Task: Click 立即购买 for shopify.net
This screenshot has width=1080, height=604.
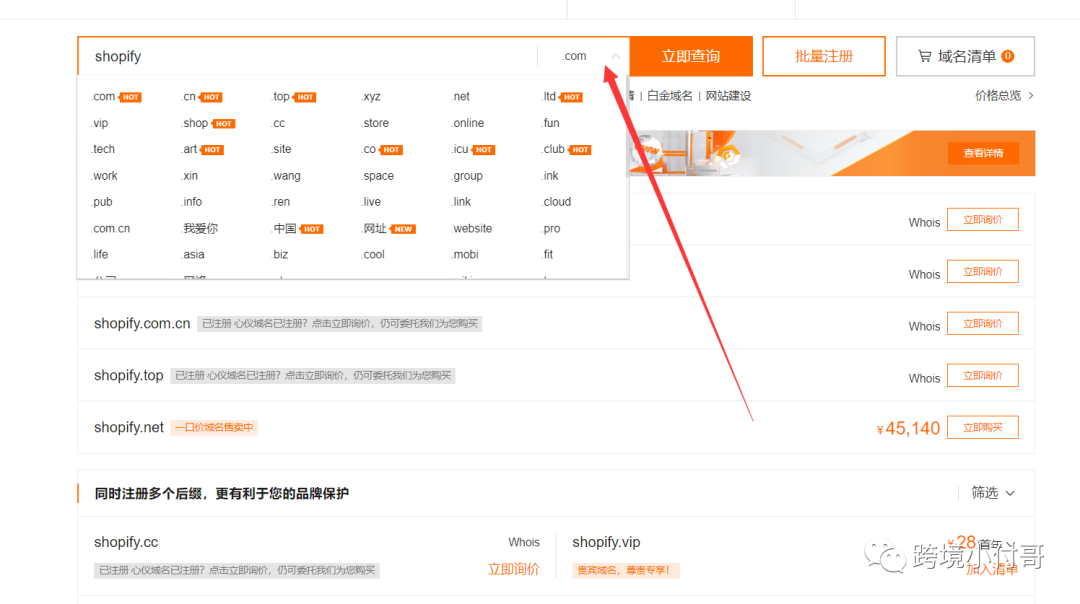Action: point(983,428)
